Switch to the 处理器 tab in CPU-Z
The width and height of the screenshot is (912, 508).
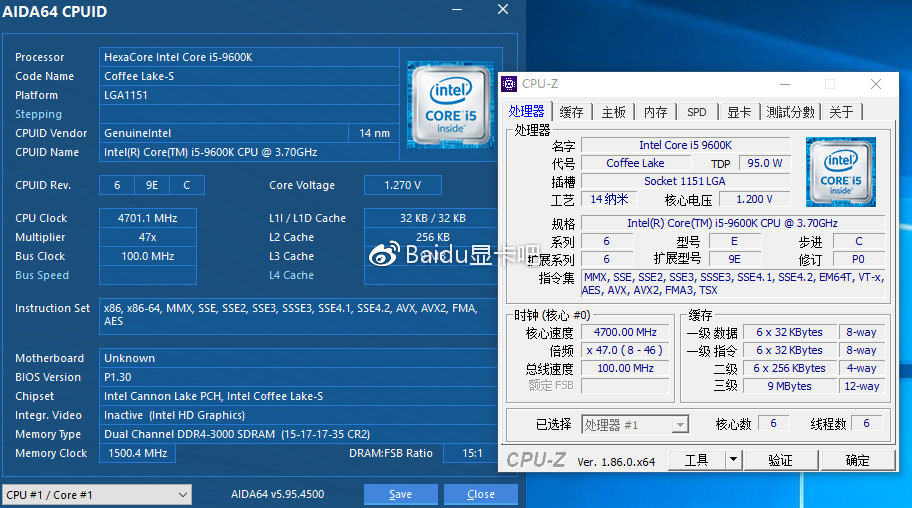coord(526,111)
